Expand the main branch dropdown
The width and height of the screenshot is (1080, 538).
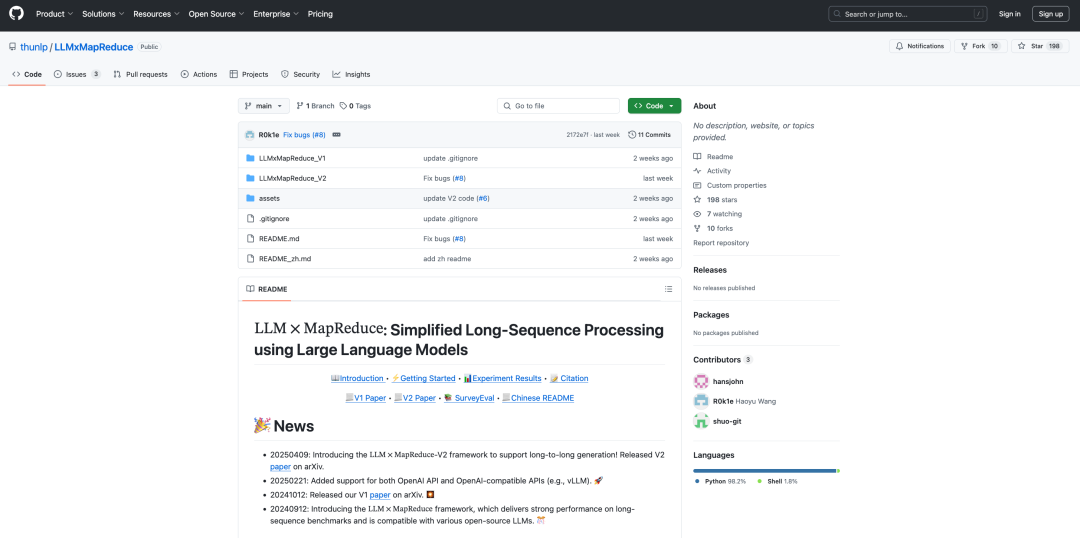coord(263,106)
